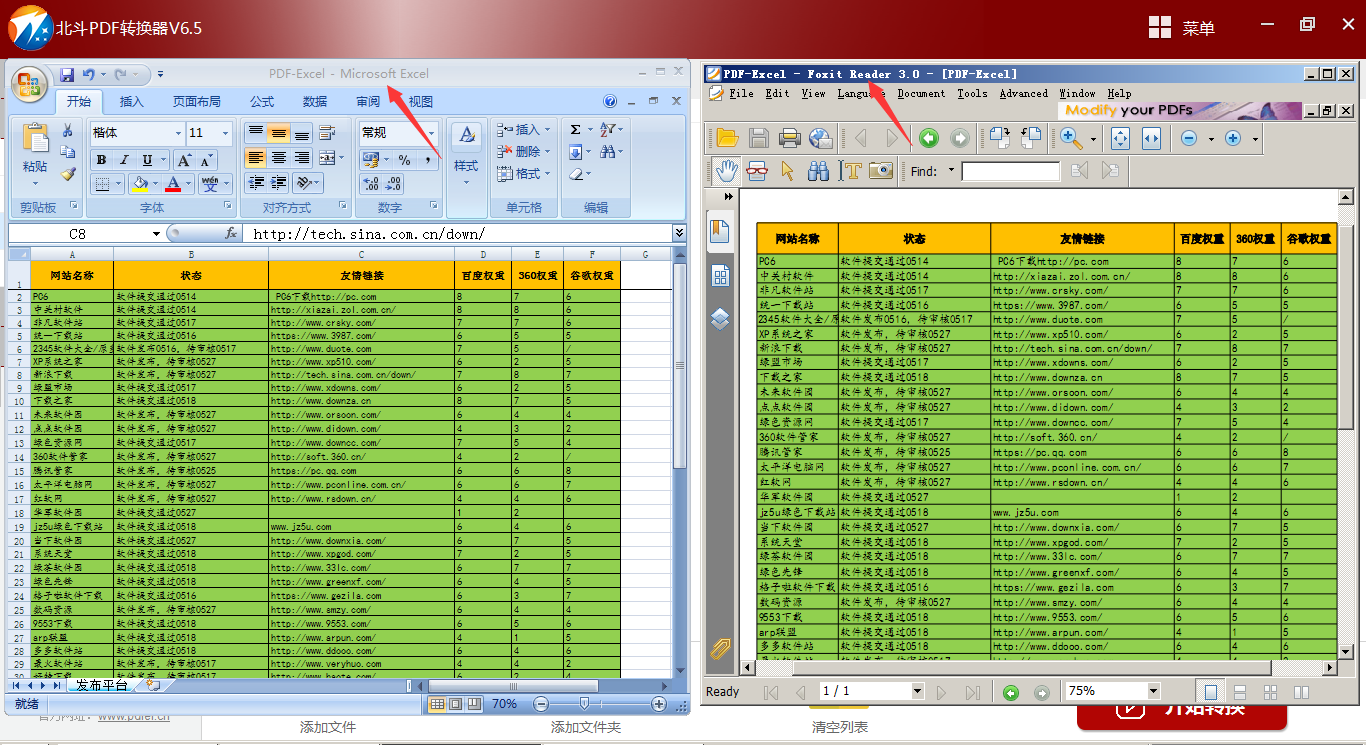Click the Open folder icon in Foxit
The image size is (1366, 745).
pos(727,139)
